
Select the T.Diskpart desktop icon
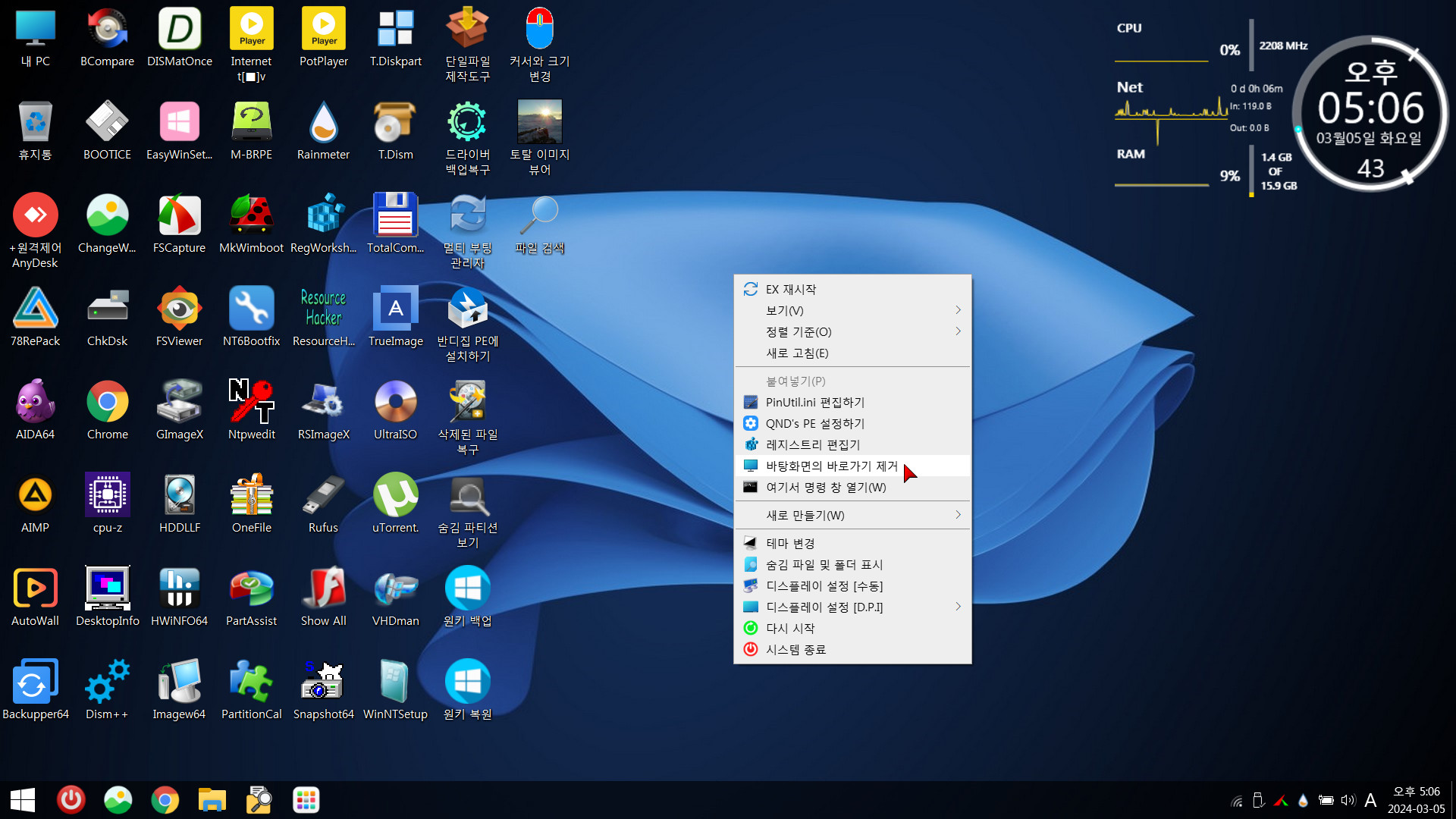pyautogui.click(x=396, y=37)
